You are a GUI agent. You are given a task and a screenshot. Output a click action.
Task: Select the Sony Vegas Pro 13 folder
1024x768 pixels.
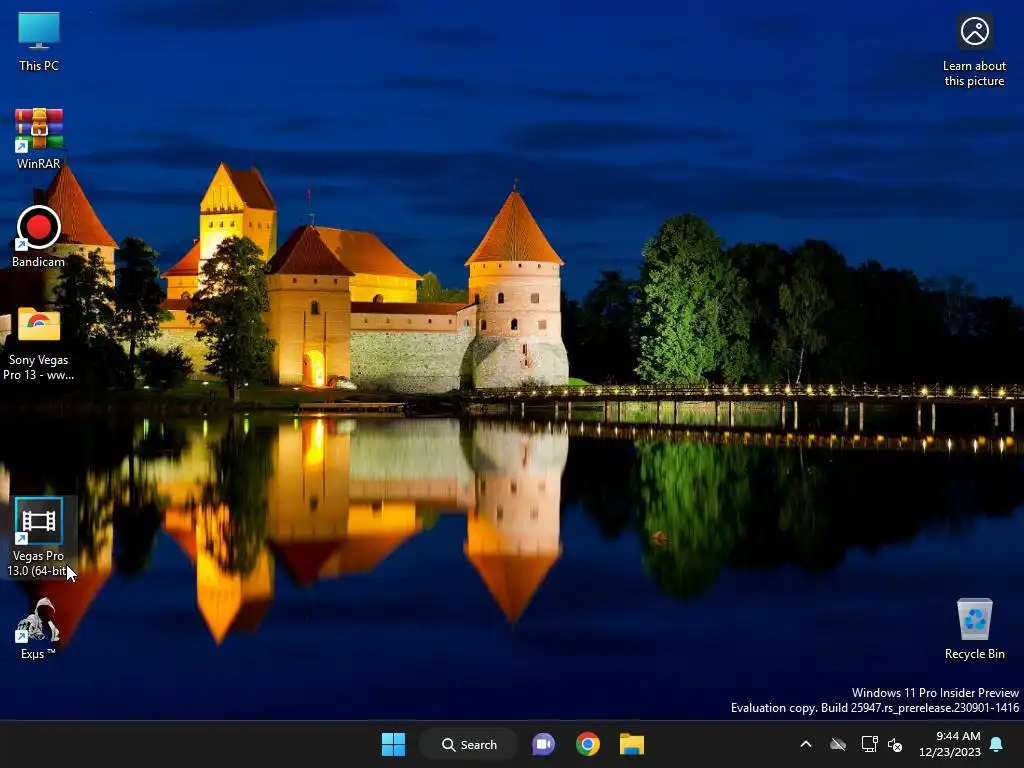click(39, 343)
